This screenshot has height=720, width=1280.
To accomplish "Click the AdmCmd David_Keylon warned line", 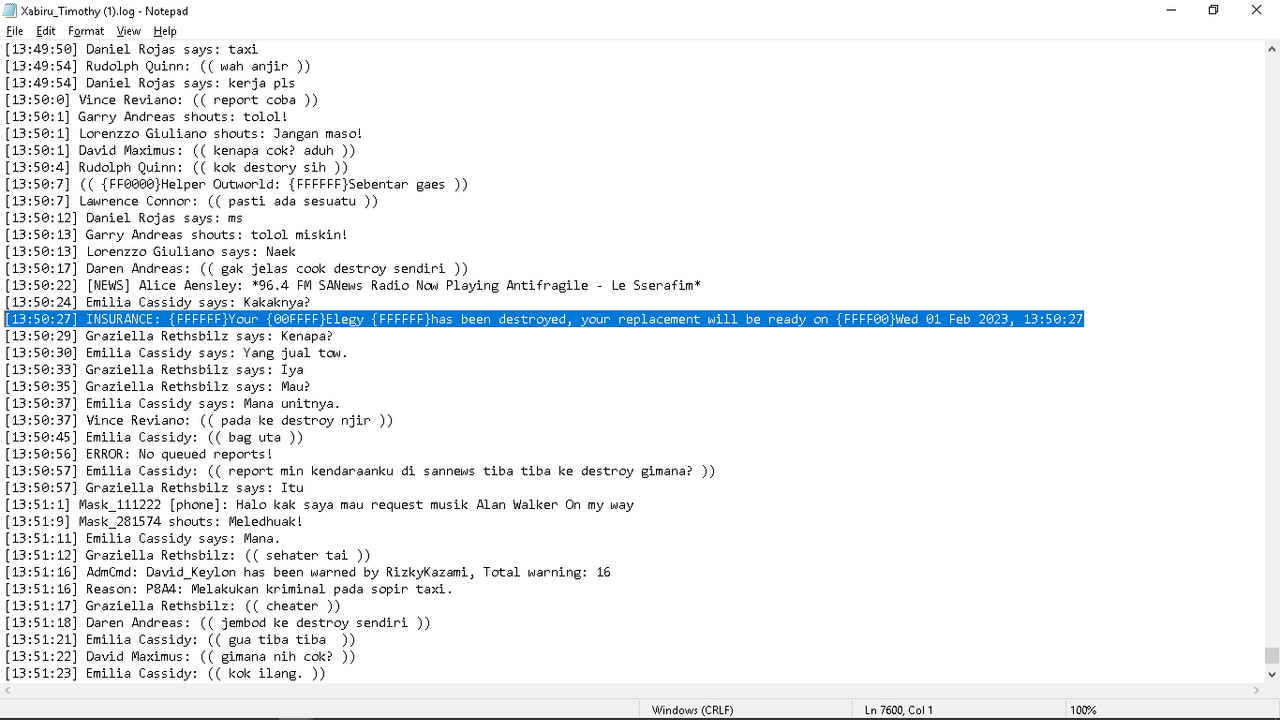I will point(308,573).
